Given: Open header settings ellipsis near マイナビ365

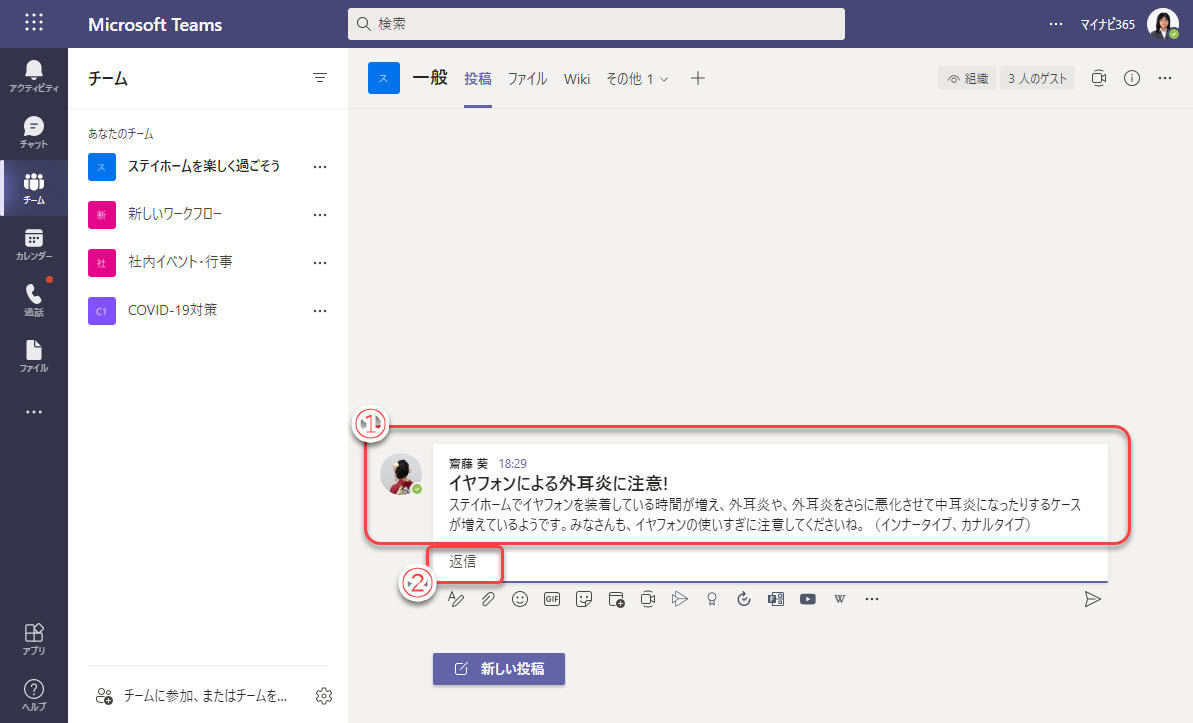Looking at the screenshot, I should 1055,24.
